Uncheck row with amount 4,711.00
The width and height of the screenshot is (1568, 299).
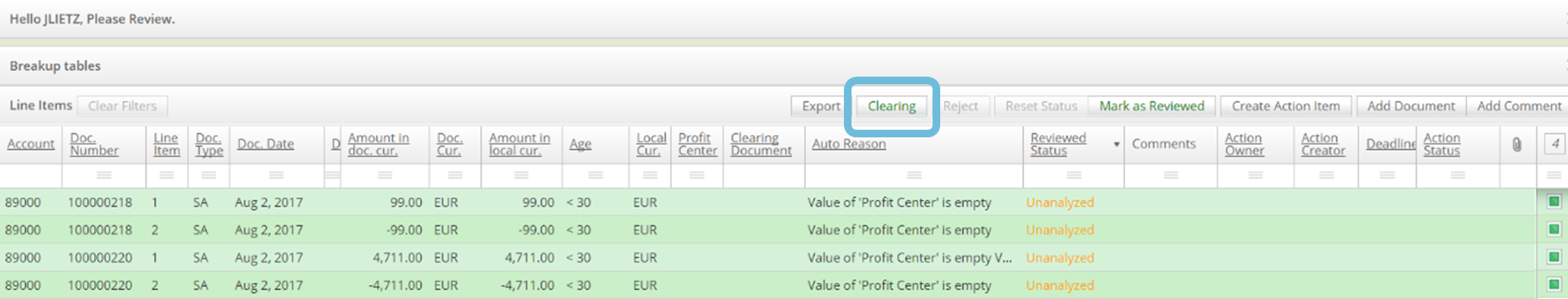(1554, 257)
